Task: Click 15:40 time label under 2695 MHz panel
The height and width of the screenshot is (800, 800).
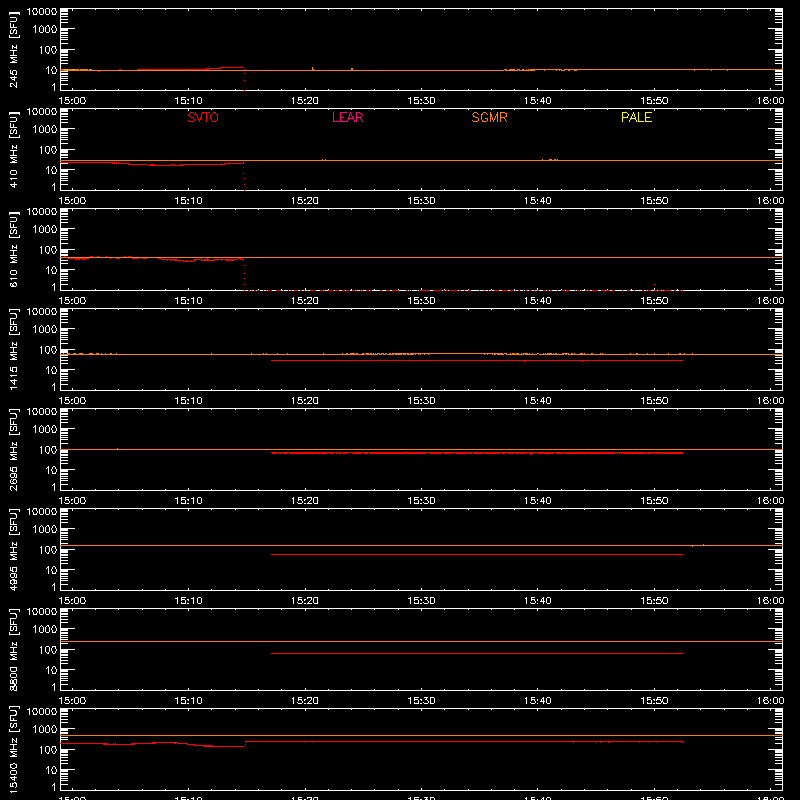Action: click(537, 501)
